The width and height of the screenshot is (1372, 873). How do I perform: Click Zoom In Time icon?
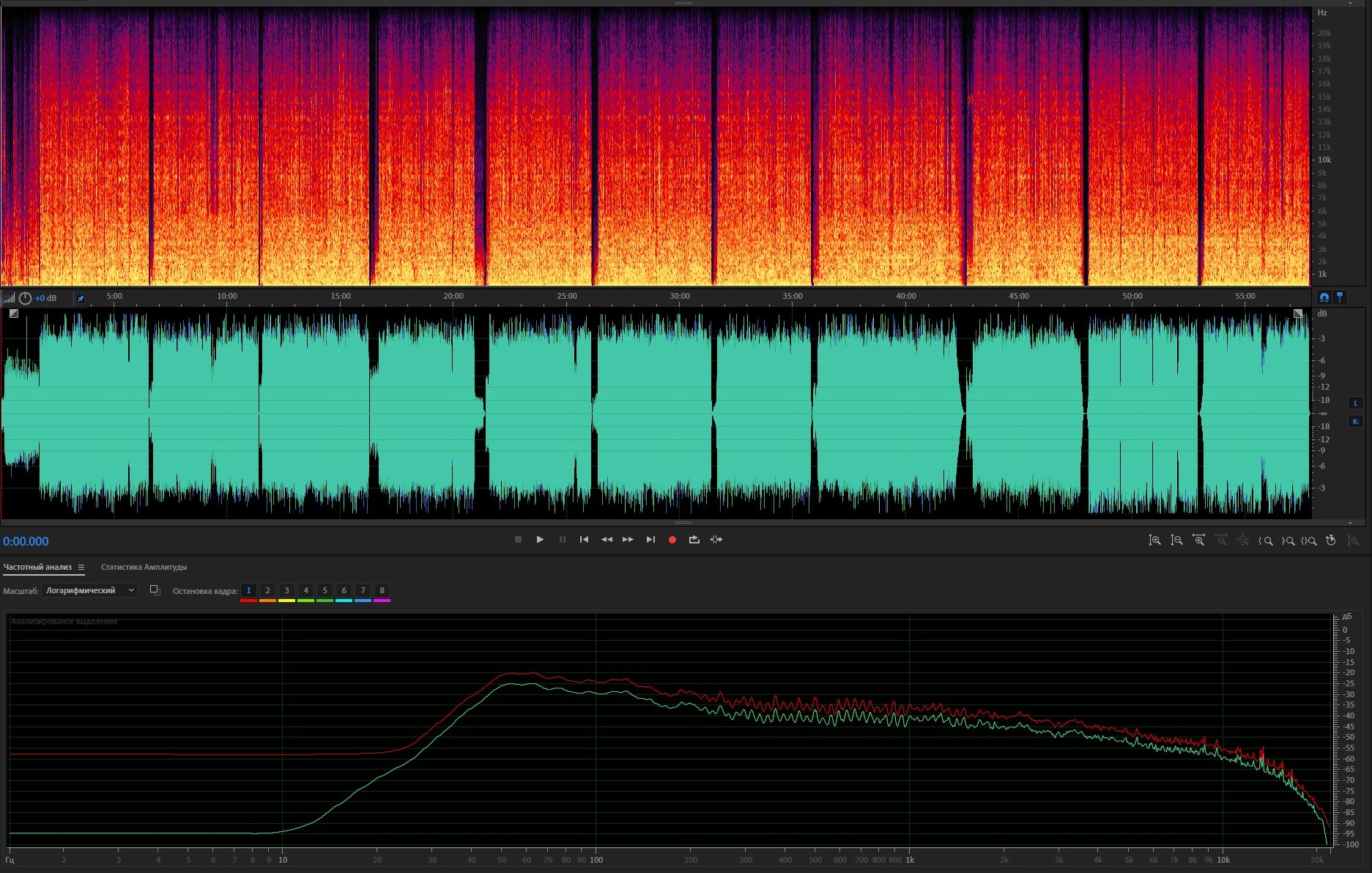point(1198,540)
